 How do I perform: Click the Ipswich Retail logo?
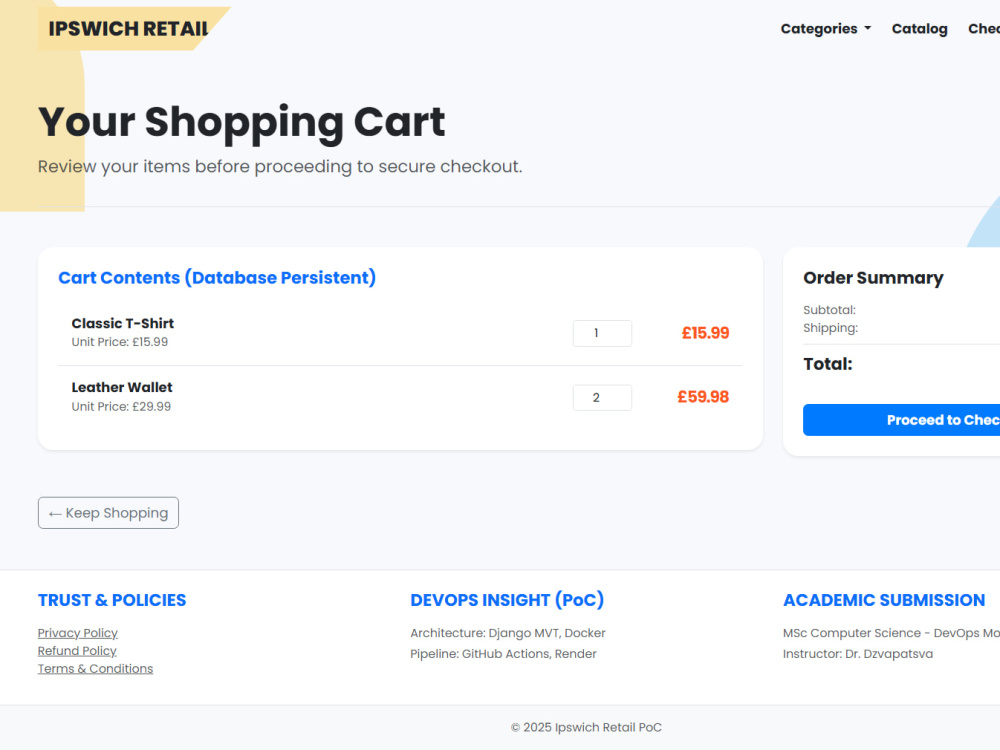[128, 29]
